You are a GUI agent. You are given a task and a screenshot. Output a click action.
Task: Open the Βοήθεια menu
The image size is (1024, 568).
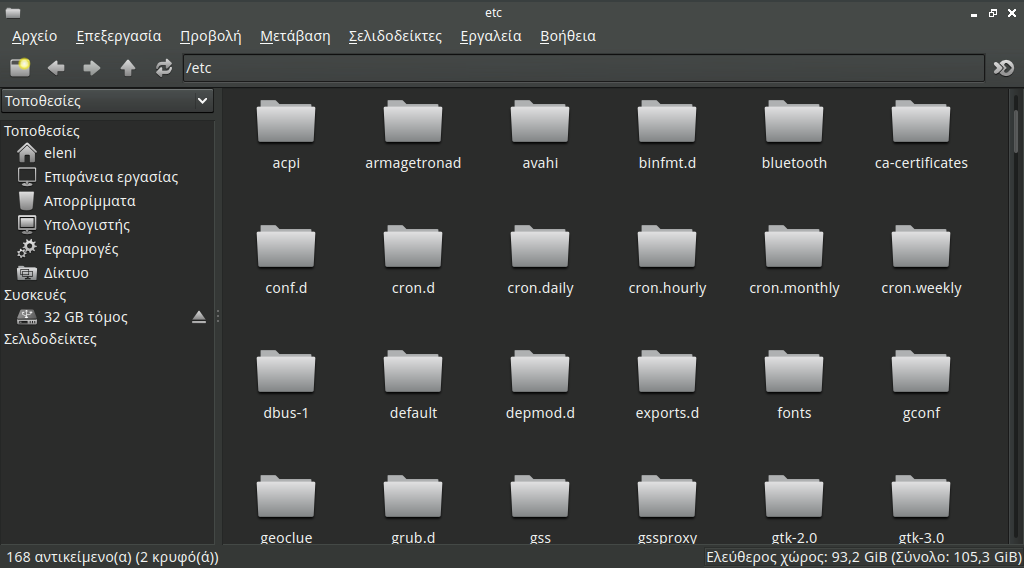tap(568, 37)
